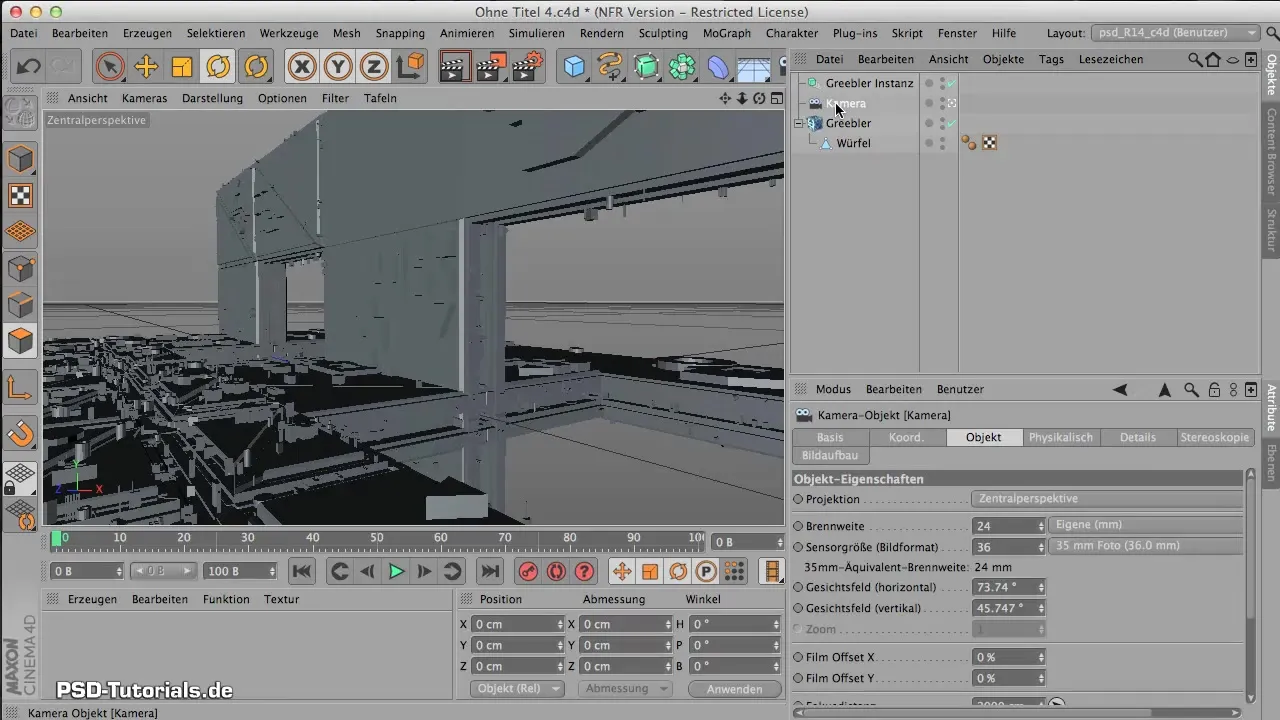
Task: Switch to the Koord. tab
Action: (906, 437)
